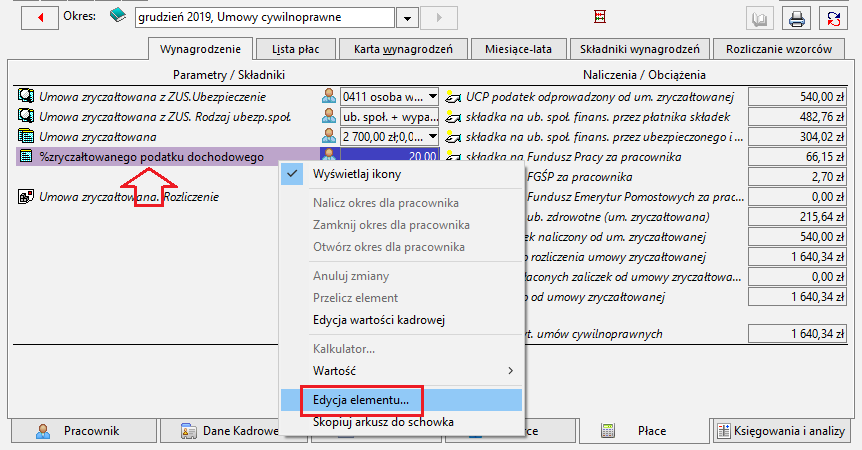Viewport: 862px width, 450px height.
Task: Switch to the Lista płac tab
Action: [296, 49]
